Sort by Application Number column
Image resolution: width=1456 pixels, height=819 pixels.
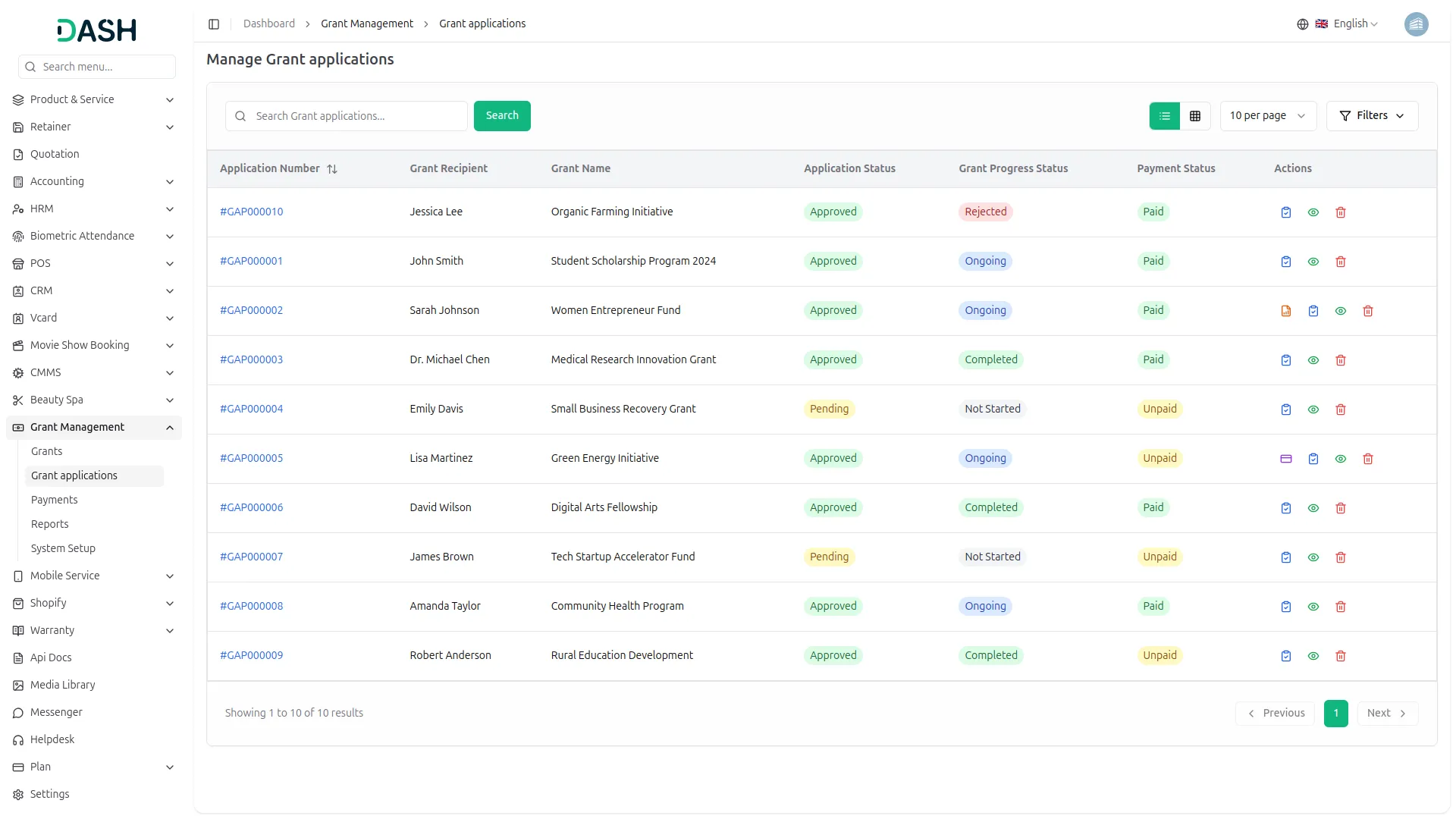(333, 168)
